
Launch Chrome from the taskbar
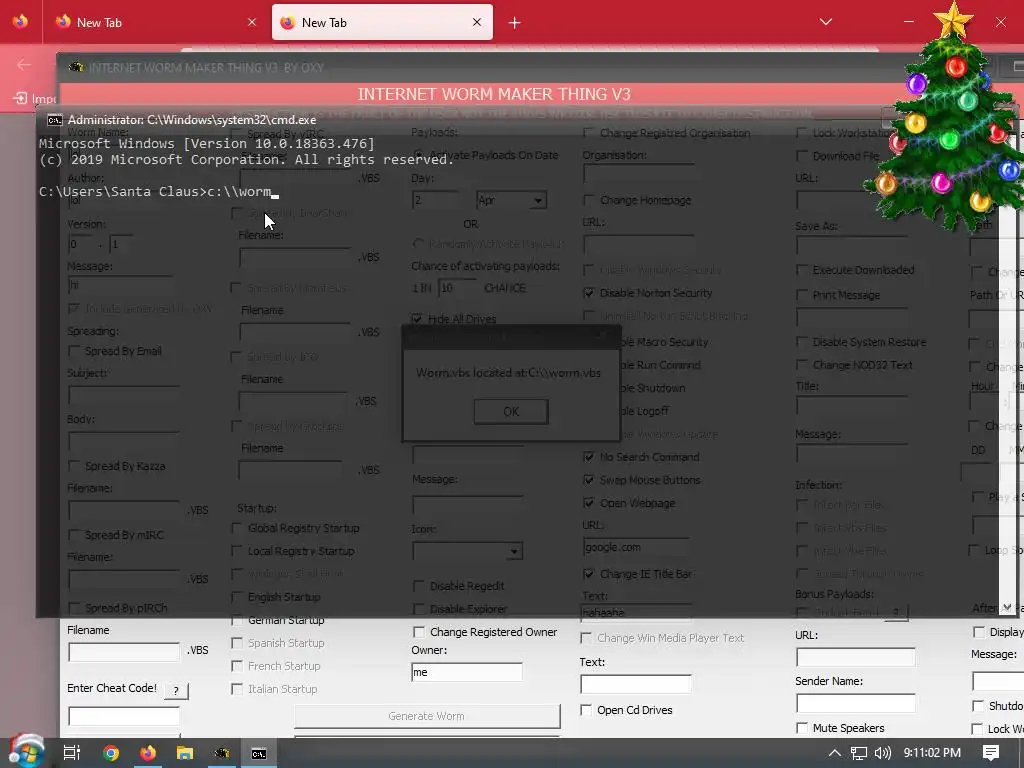point(111,753)
